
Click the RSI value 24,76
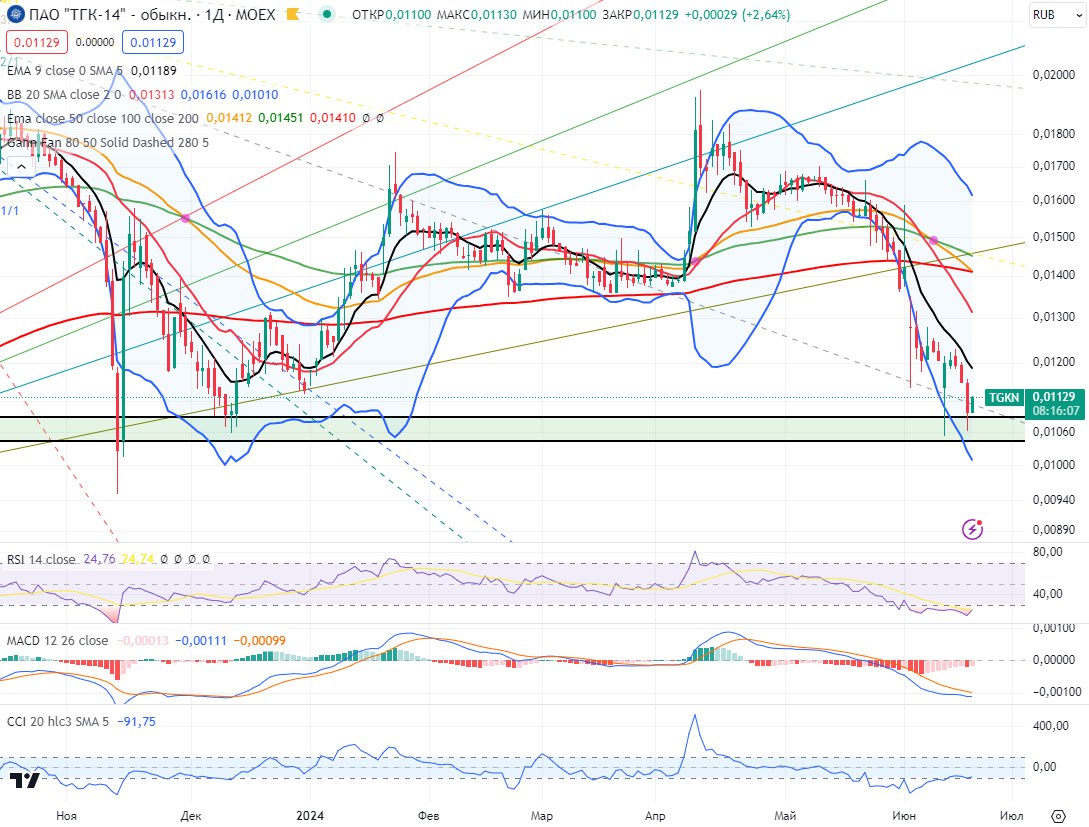point(99,559)
